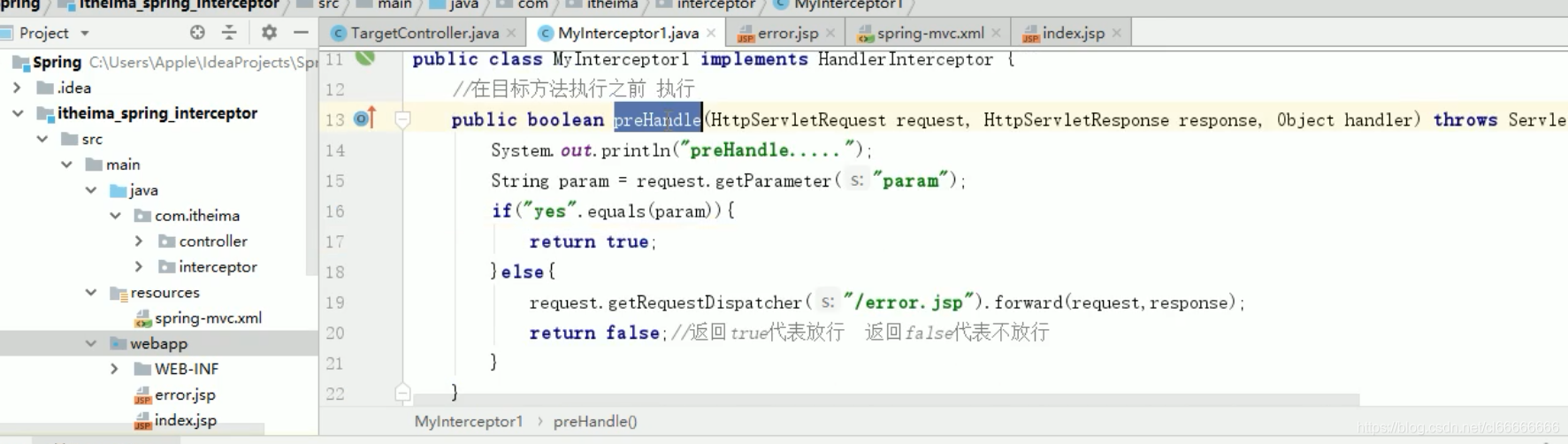1568x444 pixels.
Task: Expand the .idea folder
Action: (x=17, y=88)
